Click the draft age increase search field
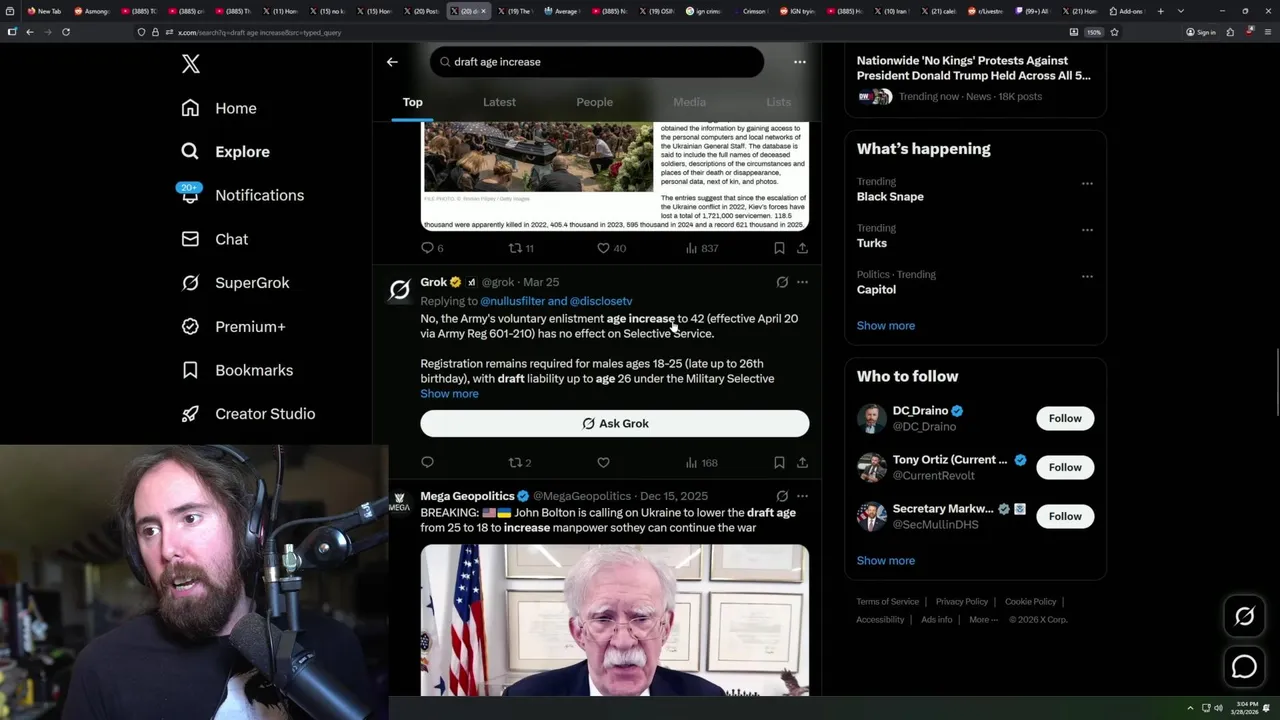 coord(597,62)
